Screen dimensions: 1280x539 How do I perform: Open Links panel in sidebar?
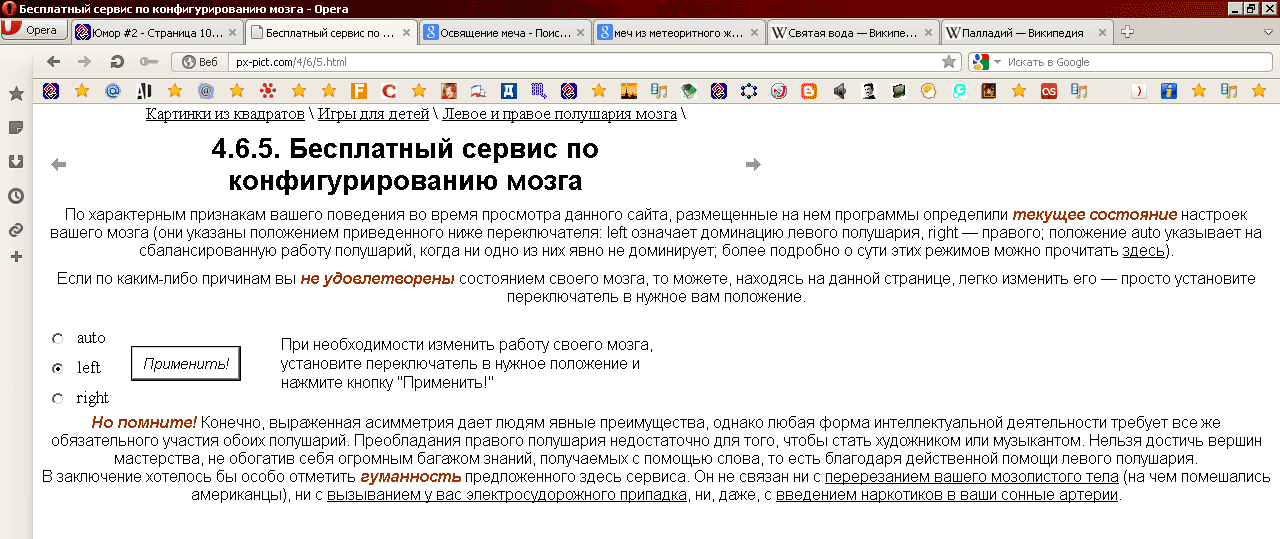tap(16, 229)
